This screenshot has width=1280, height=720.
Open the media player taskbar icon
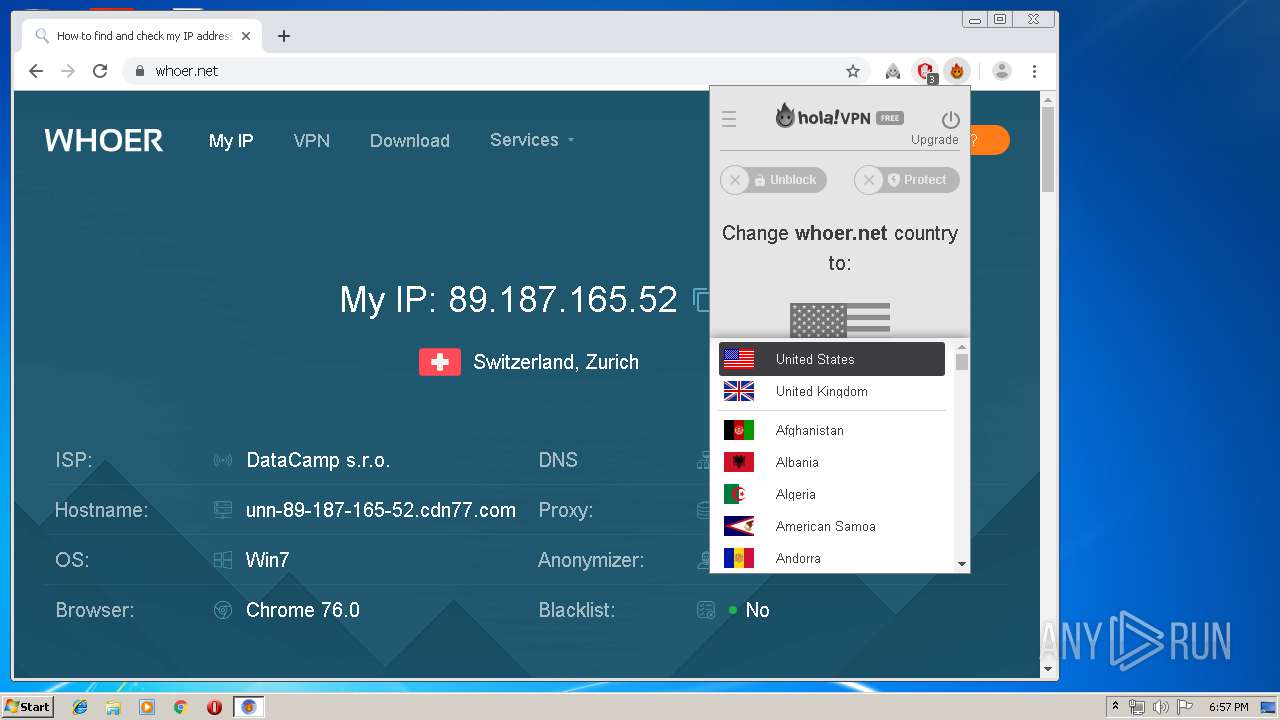[x=147, y=707]
